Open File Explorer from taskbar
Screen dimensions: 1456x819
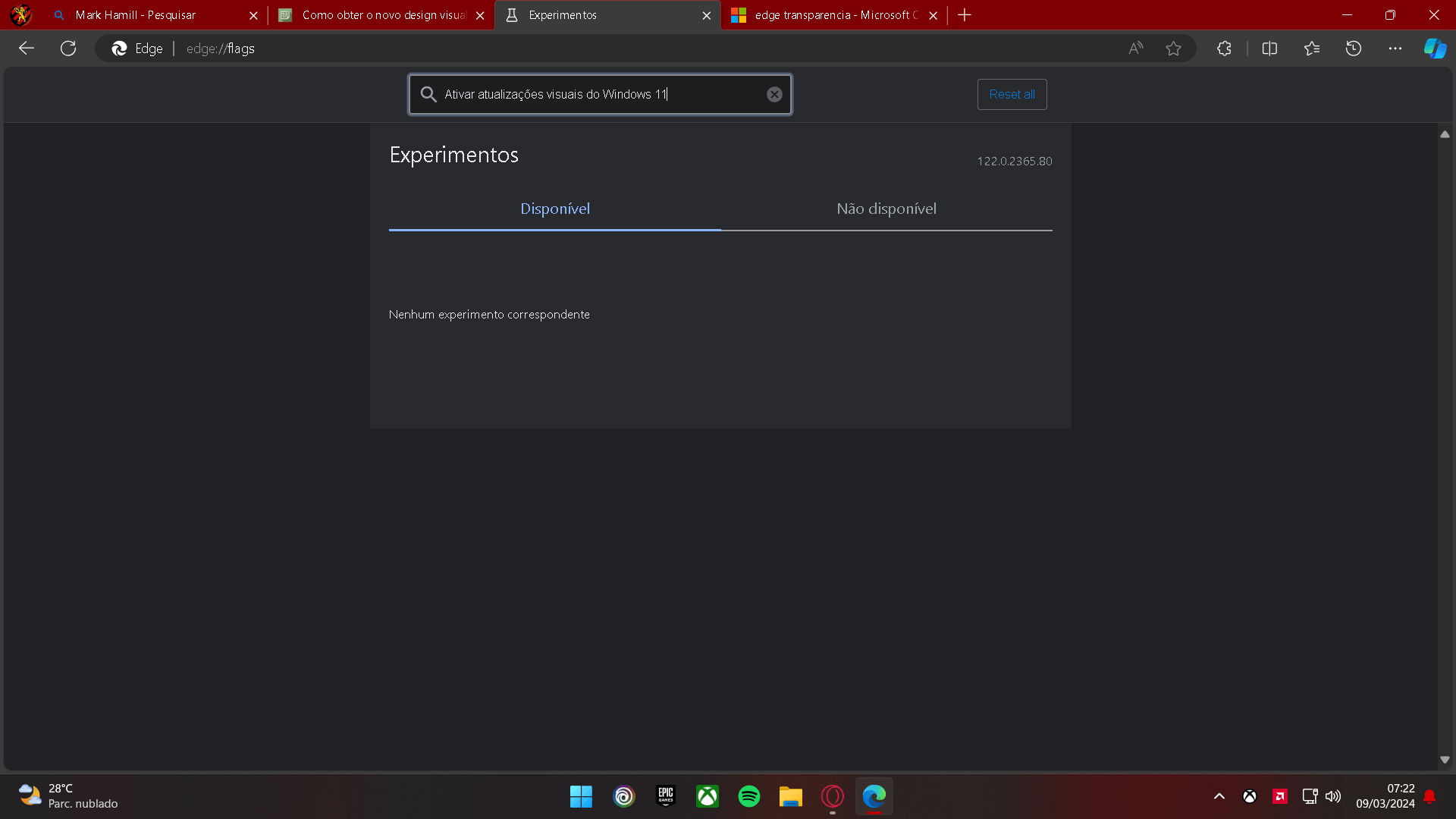[791, 796]
